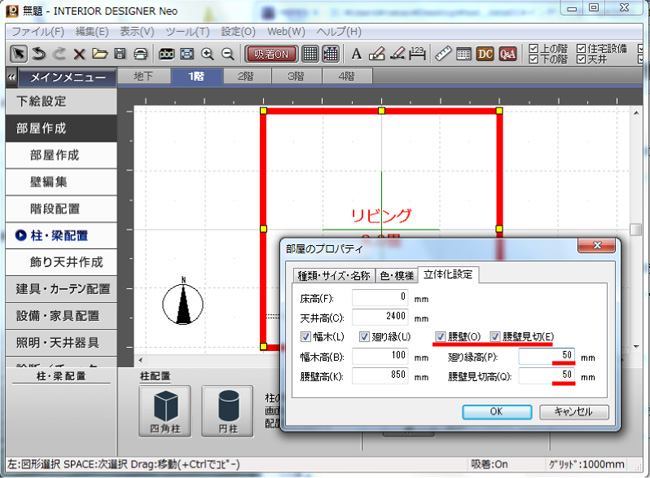Open a file with the folder icon
The width and height of the screenshot is (650, 478).
point(99,53)
